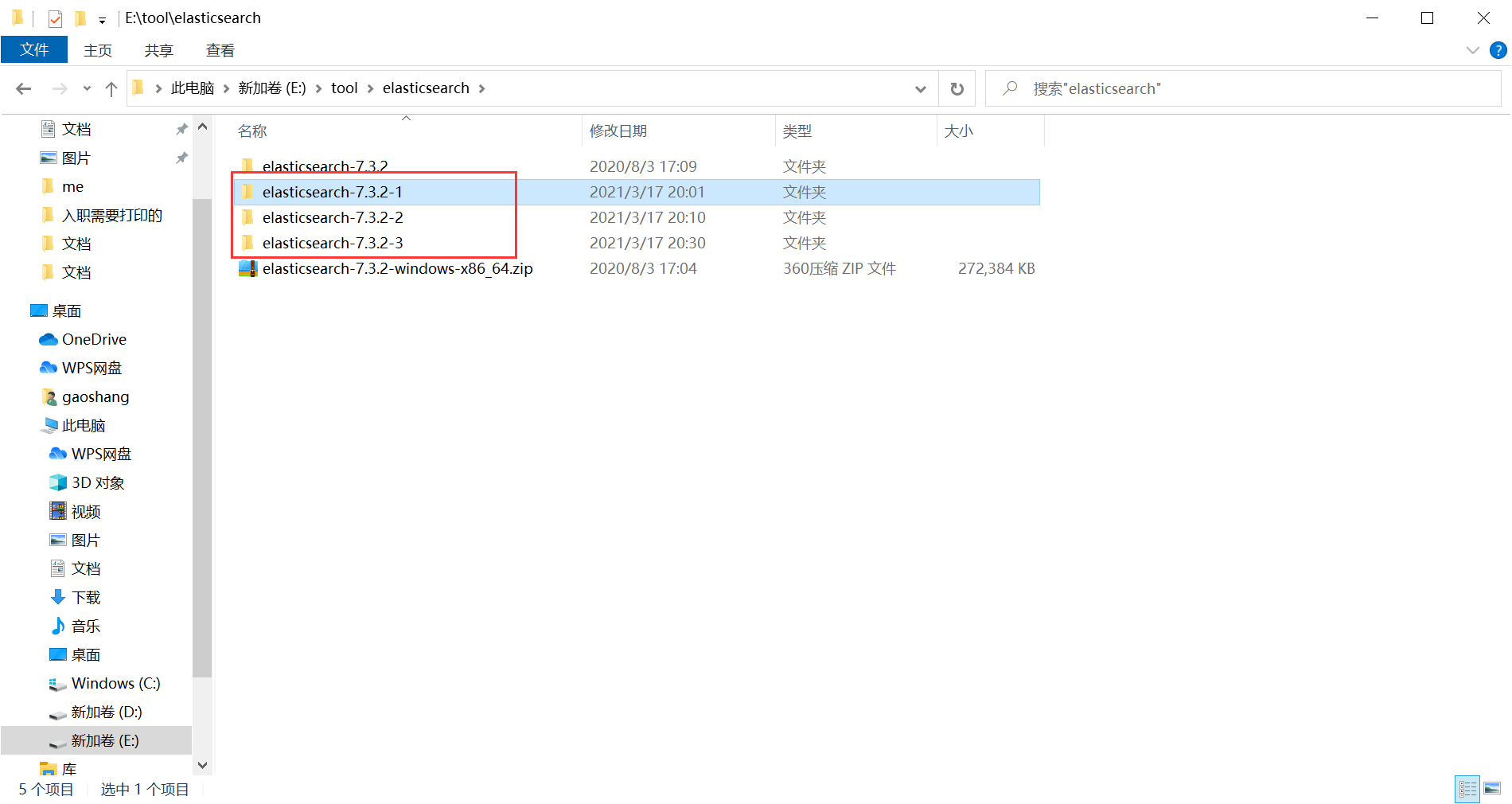This screenshot has width=1512, height=804.
Task: Open 音乐 in navigation pane
Action: point(86,626)
